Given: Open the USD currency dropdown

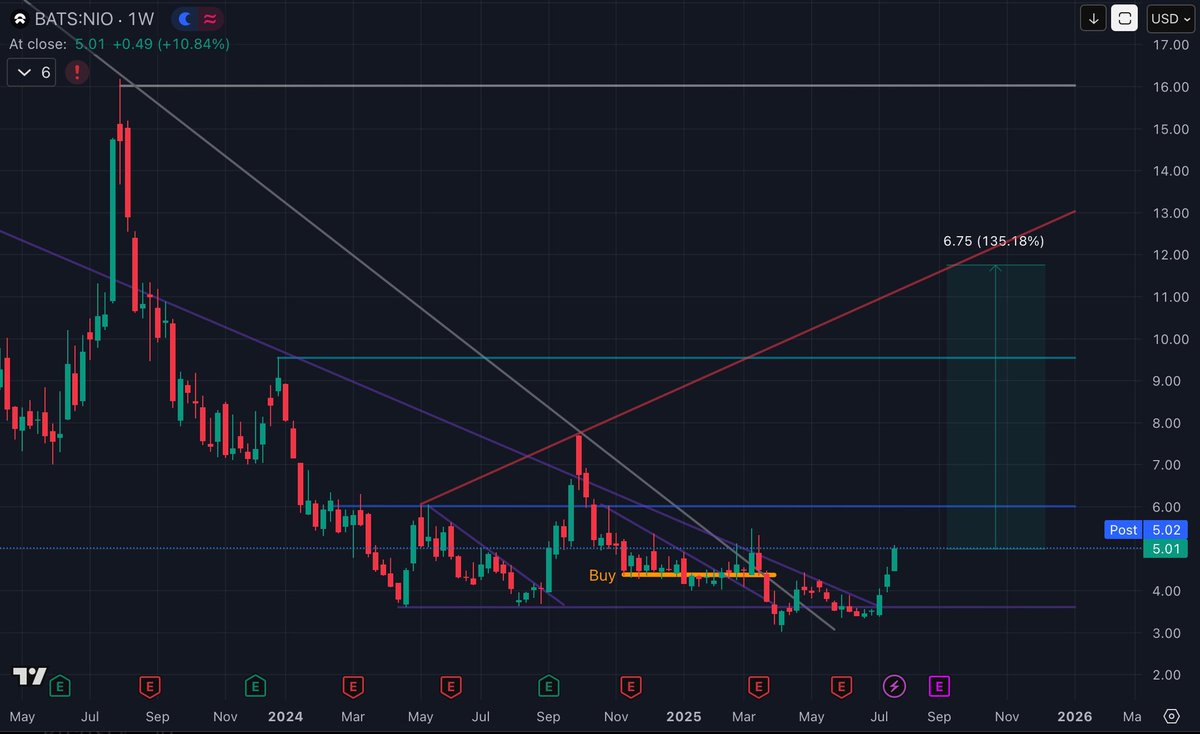Looking at the screenshot, I should pos(1170,18).
